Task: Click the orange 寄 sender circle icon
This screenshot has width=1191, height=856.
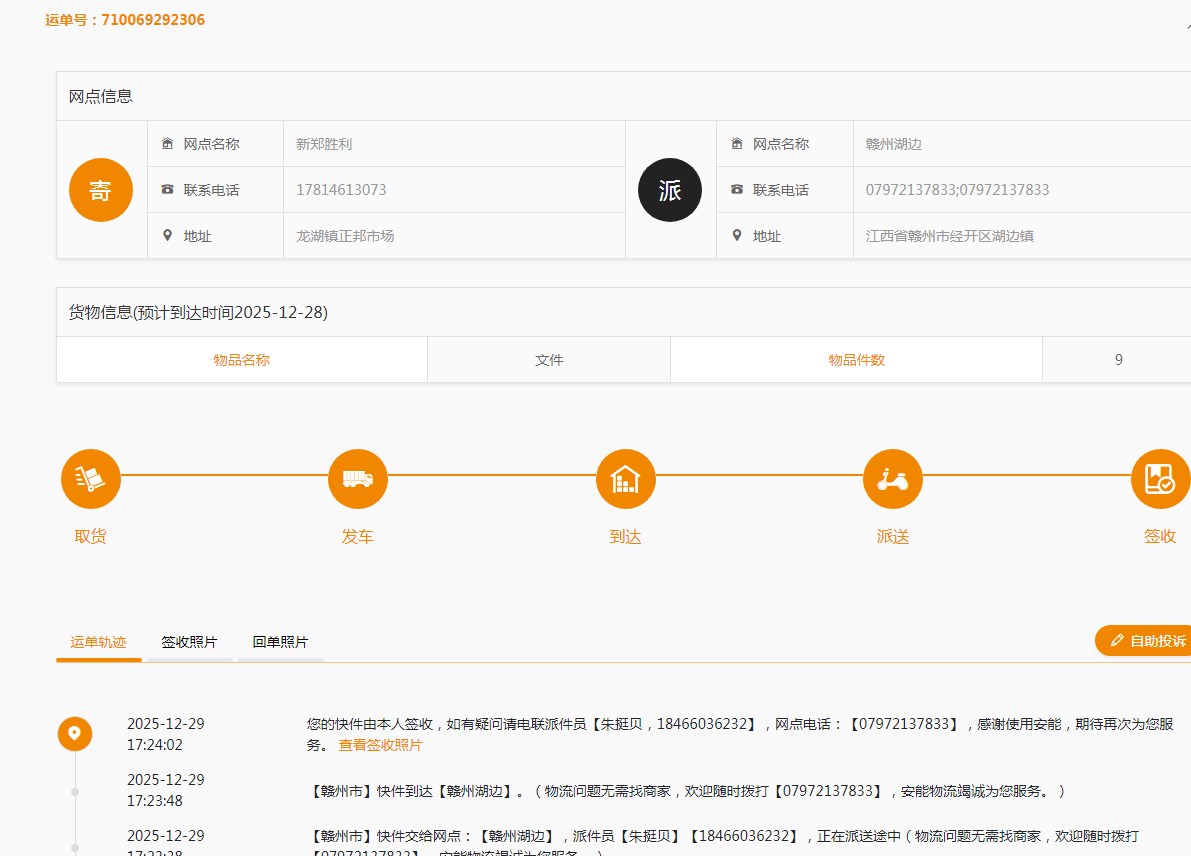Action: (x=101, y=190)
